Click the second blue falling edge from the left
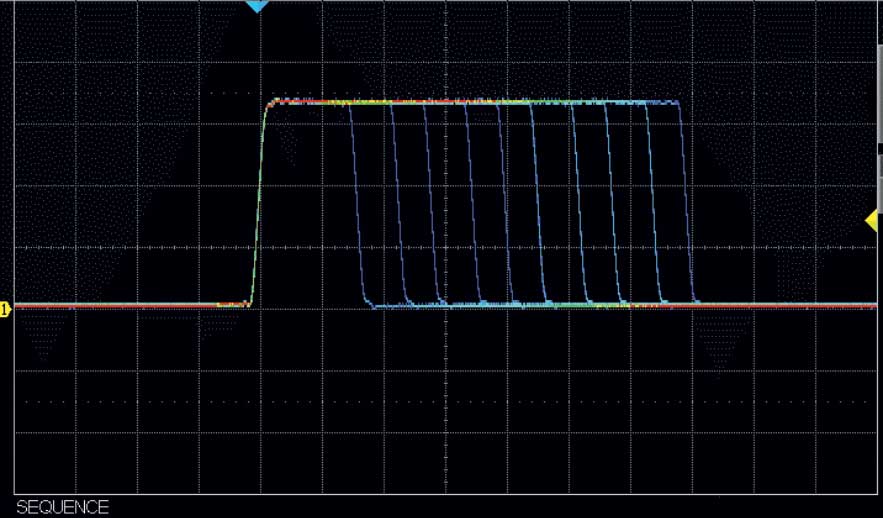Viewport: 883px width, 518px height. point(396,200)
